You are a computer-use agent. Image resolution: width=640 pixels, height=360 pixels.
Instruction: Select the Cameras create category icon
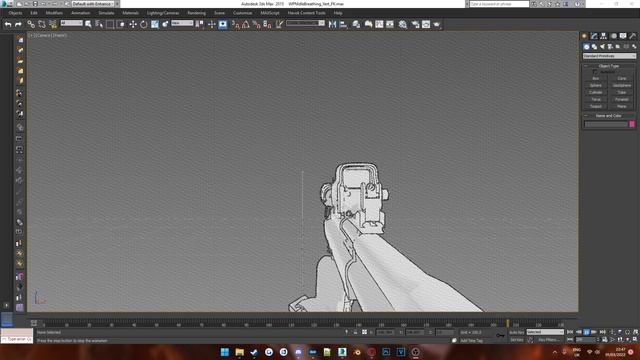pos(610,47)
